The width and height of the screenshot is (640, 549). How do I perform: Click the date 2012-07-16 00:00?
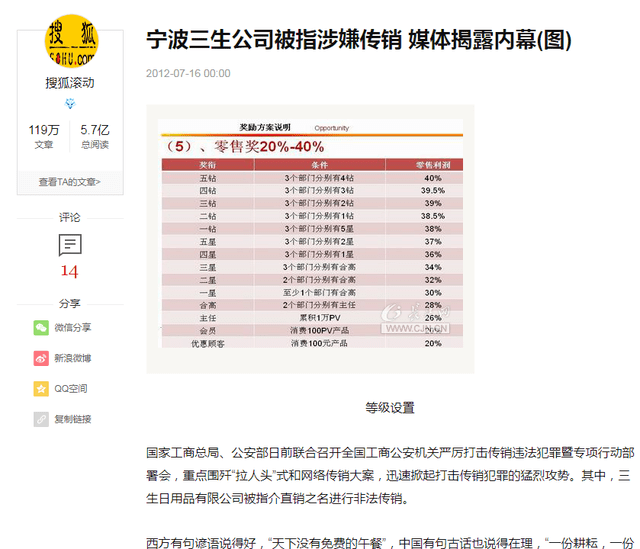(x=188, y=73)
